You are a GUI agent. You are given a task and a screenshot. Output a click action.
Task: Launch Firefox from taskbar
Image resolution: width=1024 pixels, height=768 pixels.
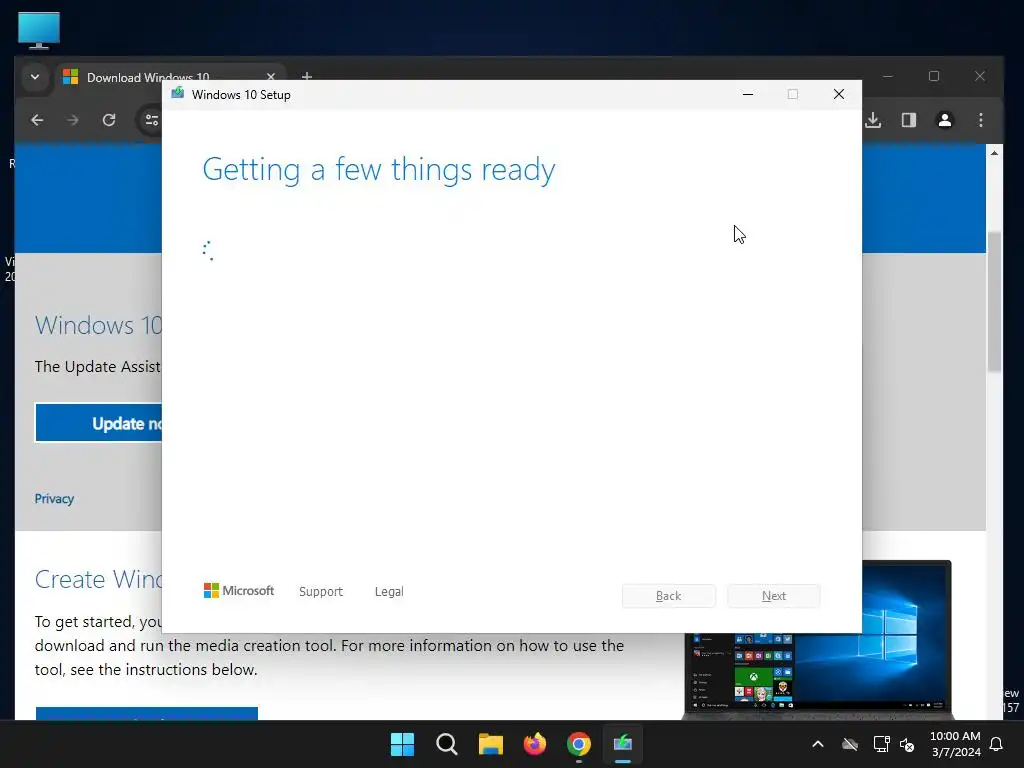click(535, 744)
